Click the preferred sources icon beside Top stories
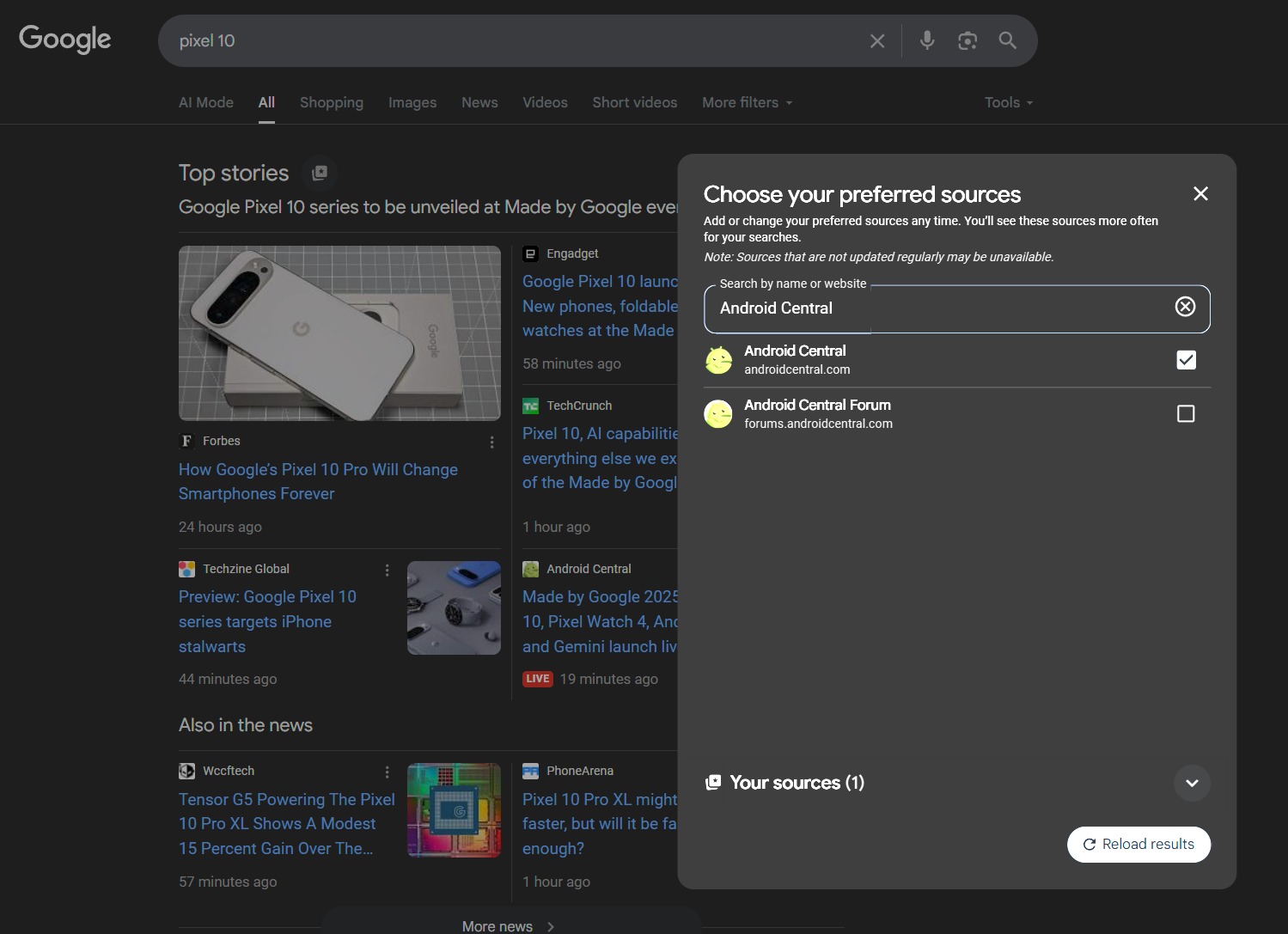This screenshot has width=1288, height=934. tap(320, 173)
